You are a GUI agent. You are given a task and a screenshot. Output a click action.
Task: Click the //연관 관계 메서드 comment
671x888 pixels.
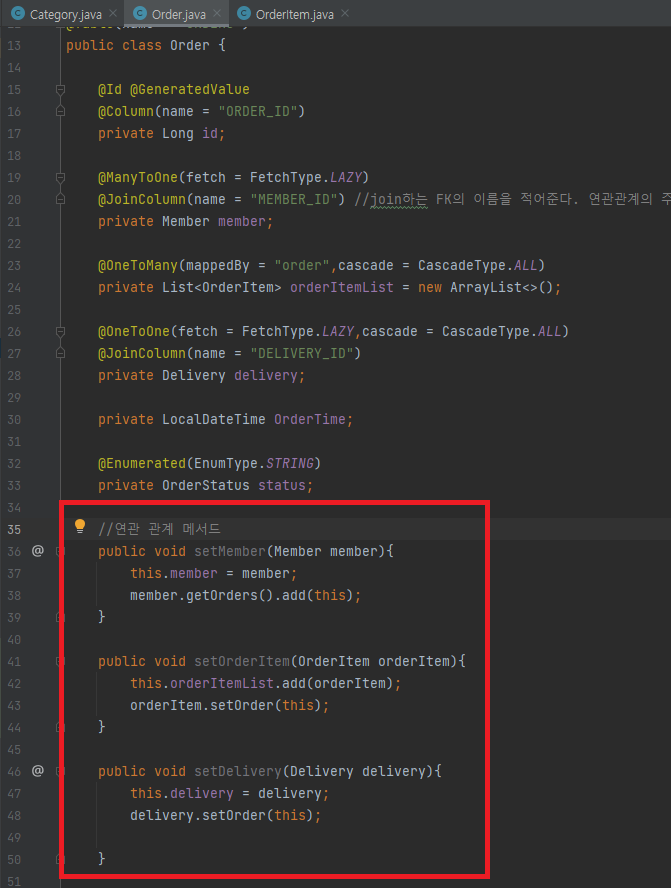[159, 529]
